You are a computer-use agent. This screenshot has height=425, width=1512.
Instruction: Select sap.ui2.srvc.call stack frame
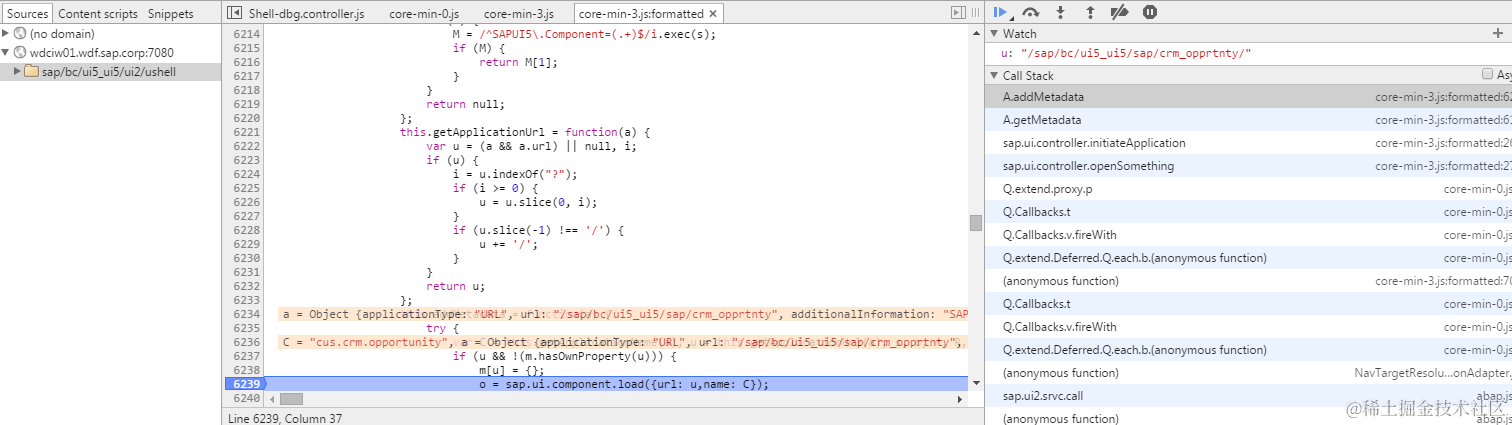pos(1248,396)
